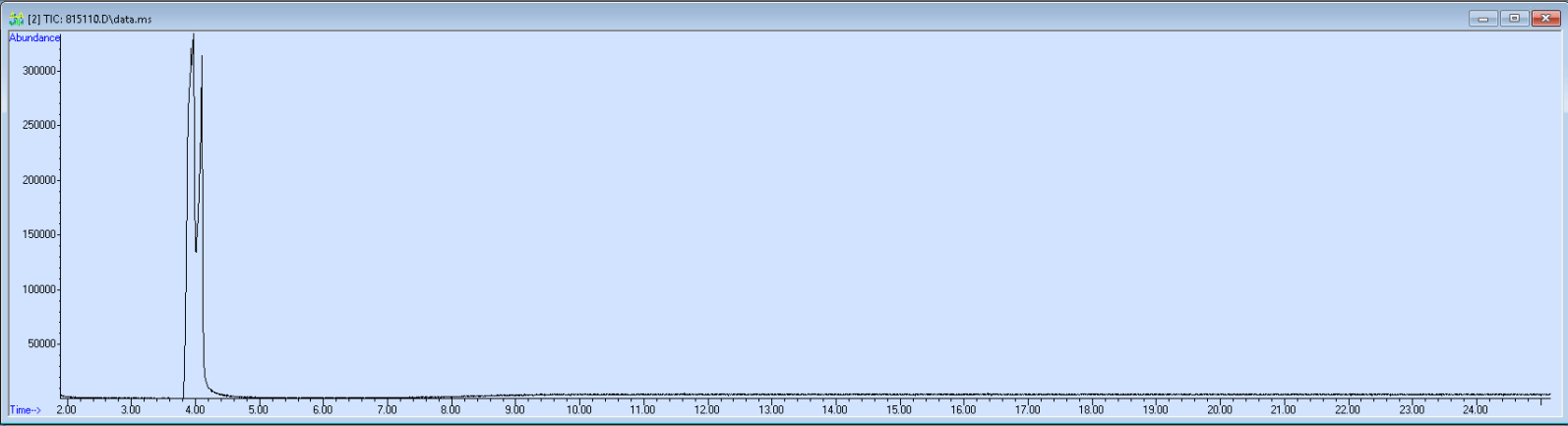Minimize the TIC chromatogram window

(x=1482, y=19)
